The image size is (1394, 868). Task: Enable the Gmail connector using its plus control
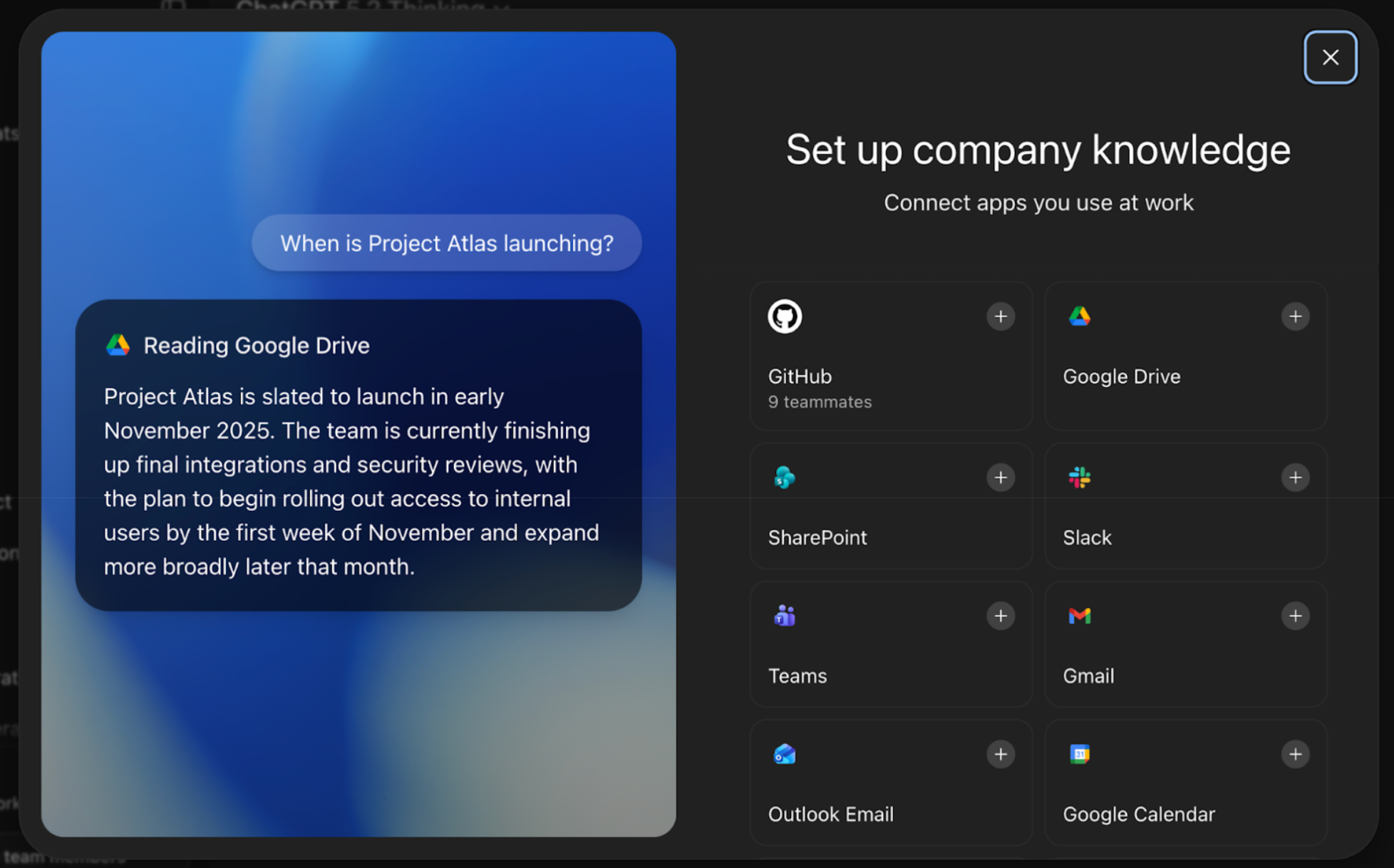click(x=1296, y=616)
